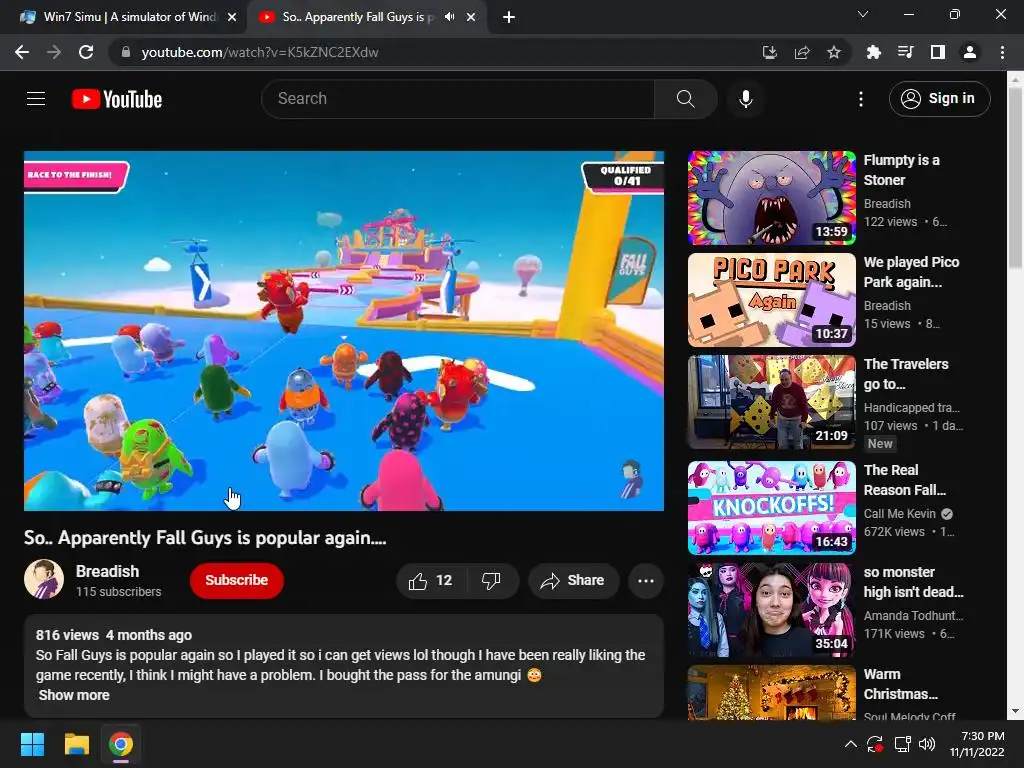The width and height of the screenshot is (1024, 768).
Task: Start voice search with microphone icon
Action: [x=746, y=99]
